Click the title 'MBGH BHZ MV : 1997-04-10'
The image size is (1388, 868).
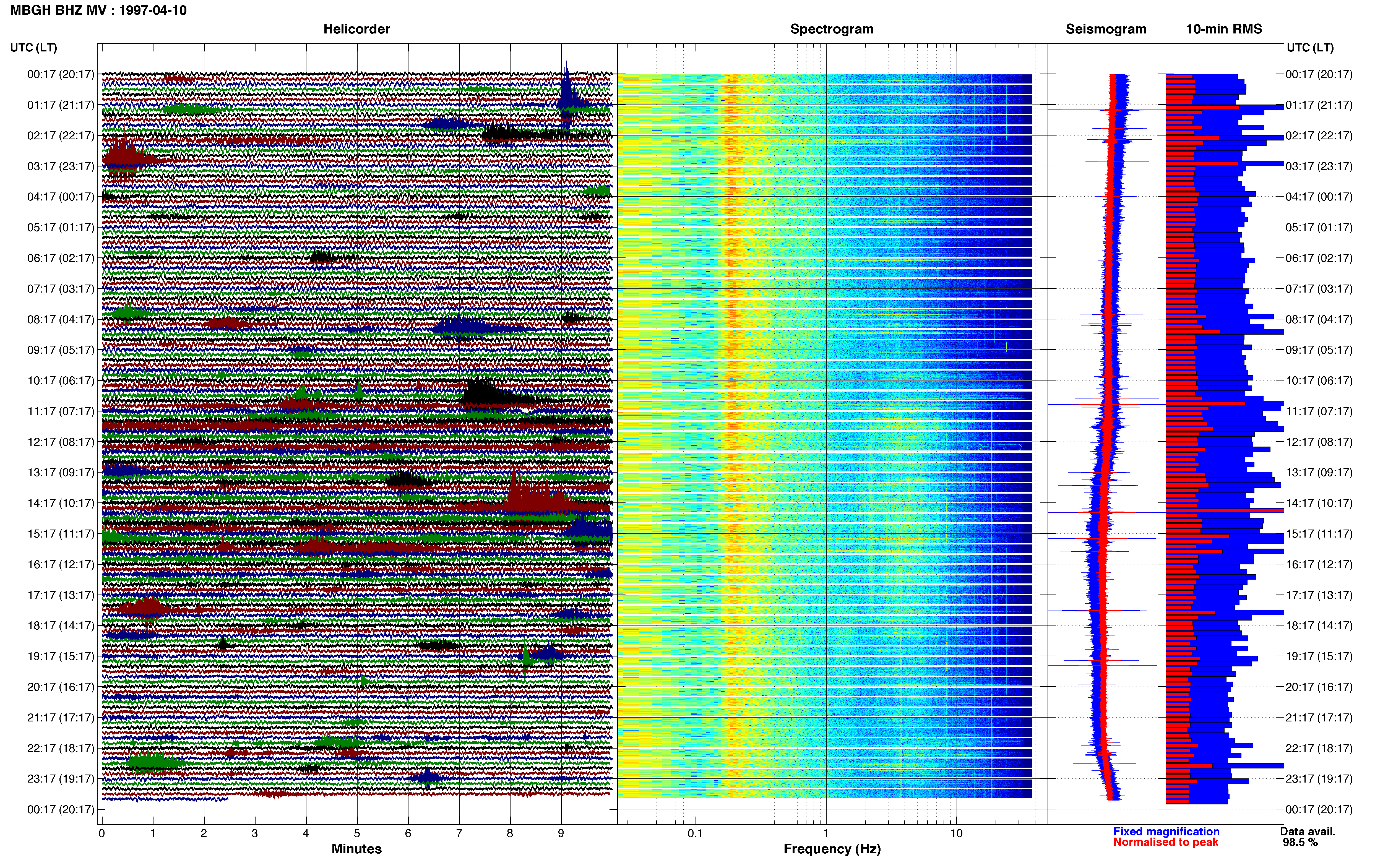[x=98, y=10]
